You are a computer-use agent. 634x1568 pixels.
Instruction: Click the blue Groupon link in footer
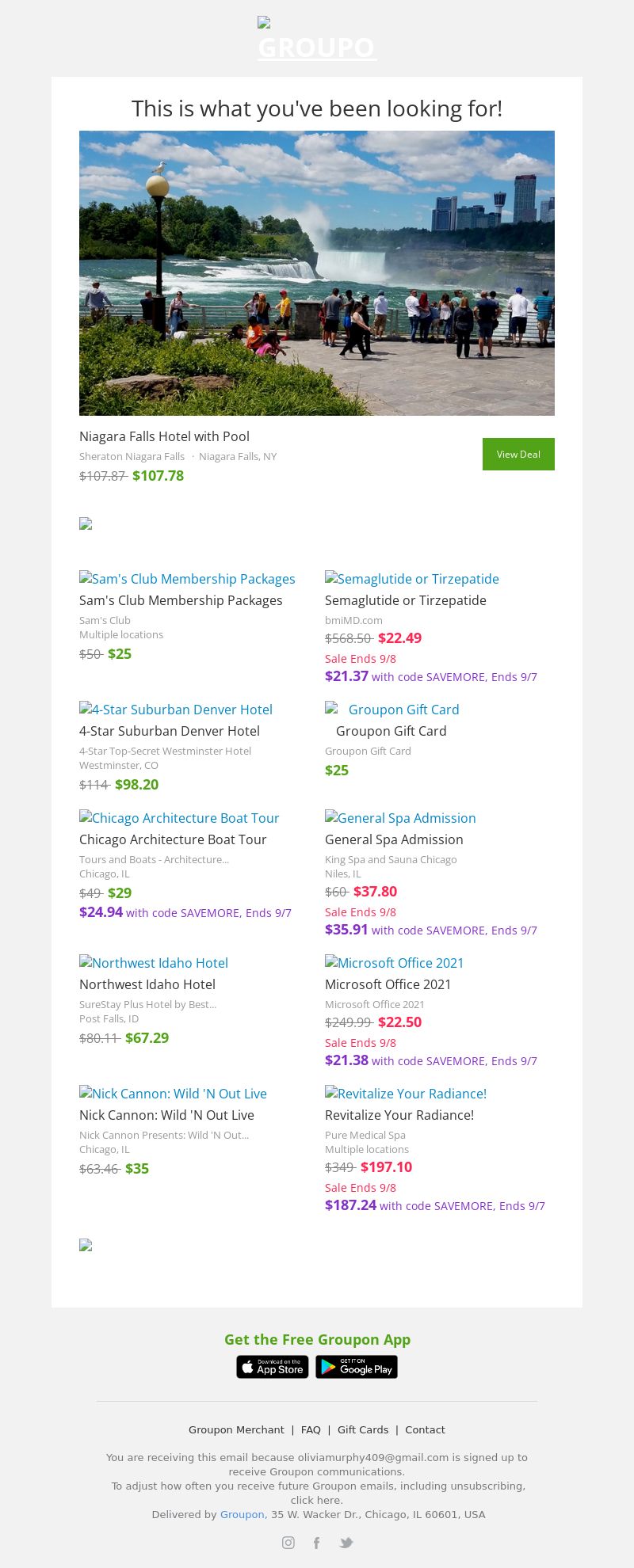click(242, 1514)
